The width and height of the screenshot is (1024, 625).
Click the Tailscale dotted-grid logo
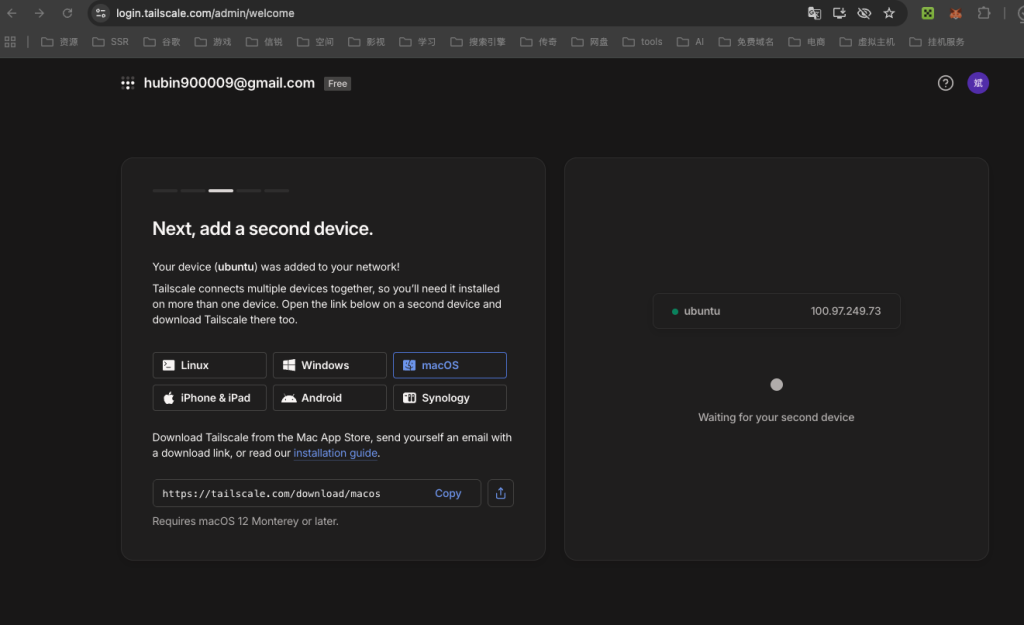tap(127, 83)
